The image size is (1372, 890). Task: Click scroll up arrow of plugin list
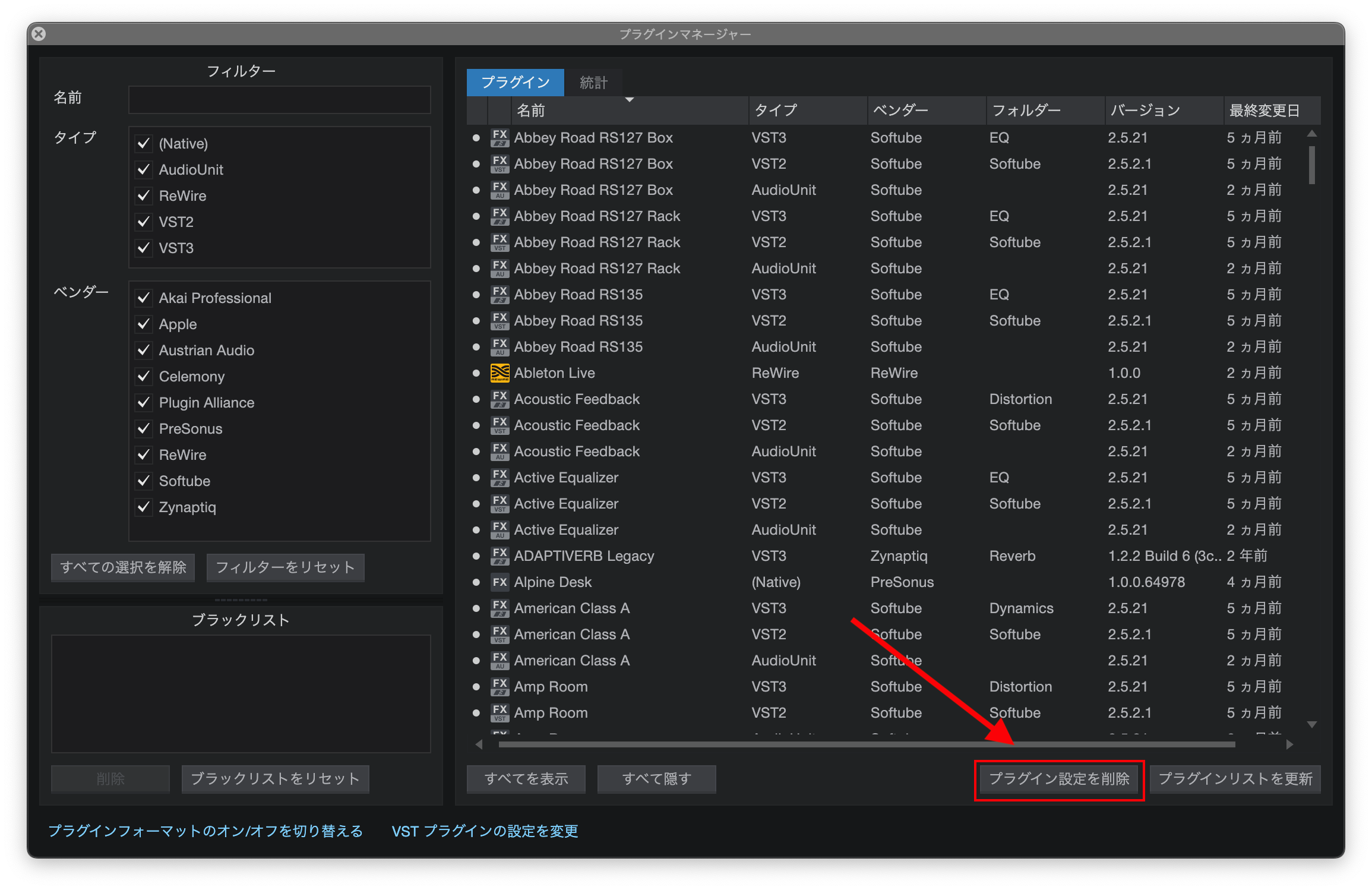coord(1312,134)
